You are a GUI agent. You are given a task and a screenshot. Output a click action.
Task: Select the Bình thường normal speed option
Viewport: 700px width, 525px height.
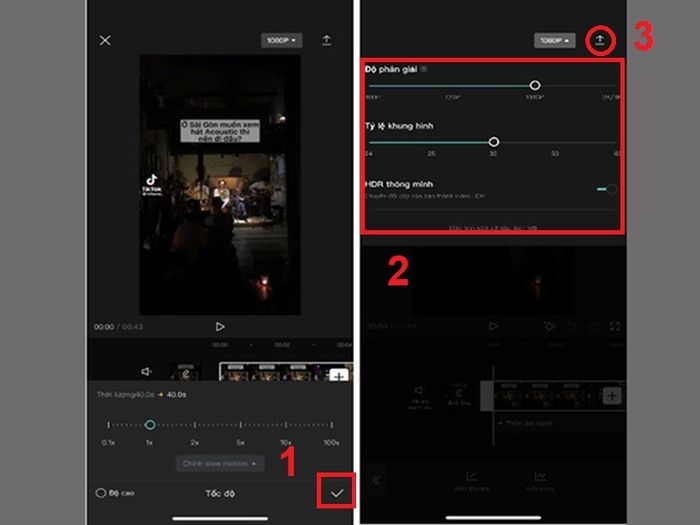472,482
